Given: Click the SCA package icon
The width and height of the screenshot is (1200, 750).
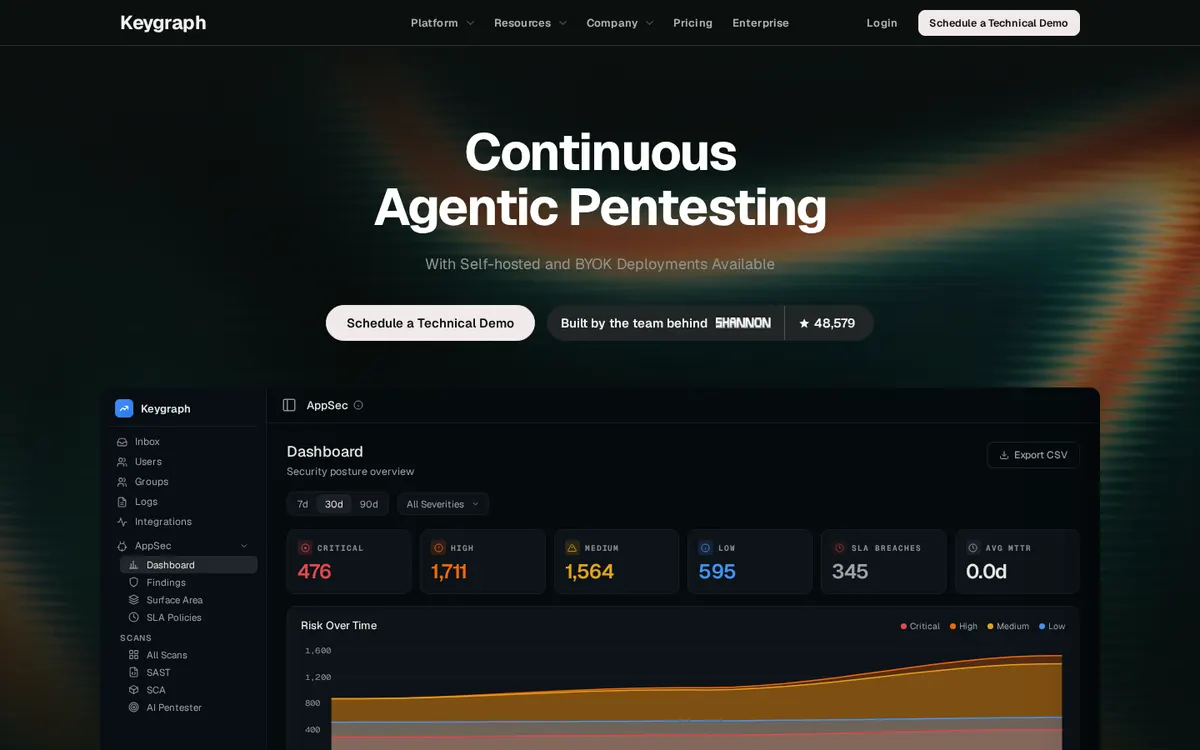Looking at the screenshot, I should pyautogui.click(x=134, y=690).
